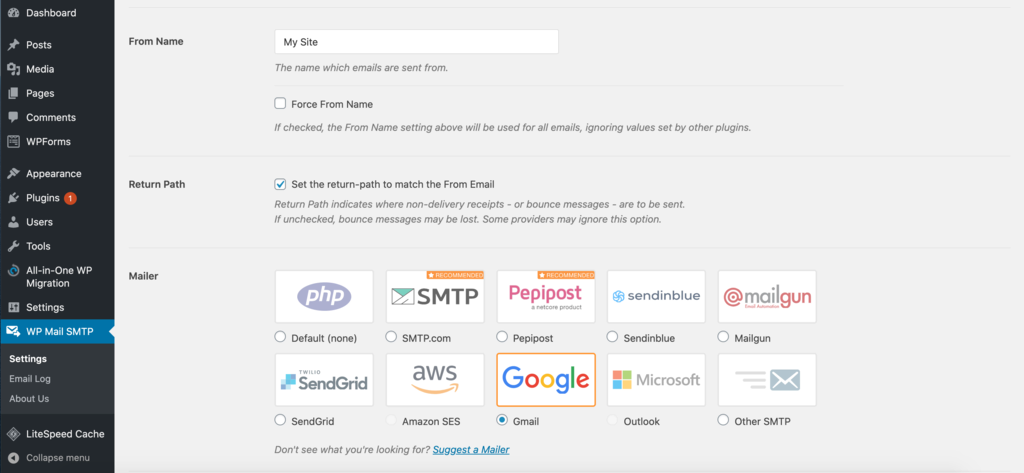Choose the Sendinblue mailer logo
Screen dimensions: 1024x473
tap(656, 296)
